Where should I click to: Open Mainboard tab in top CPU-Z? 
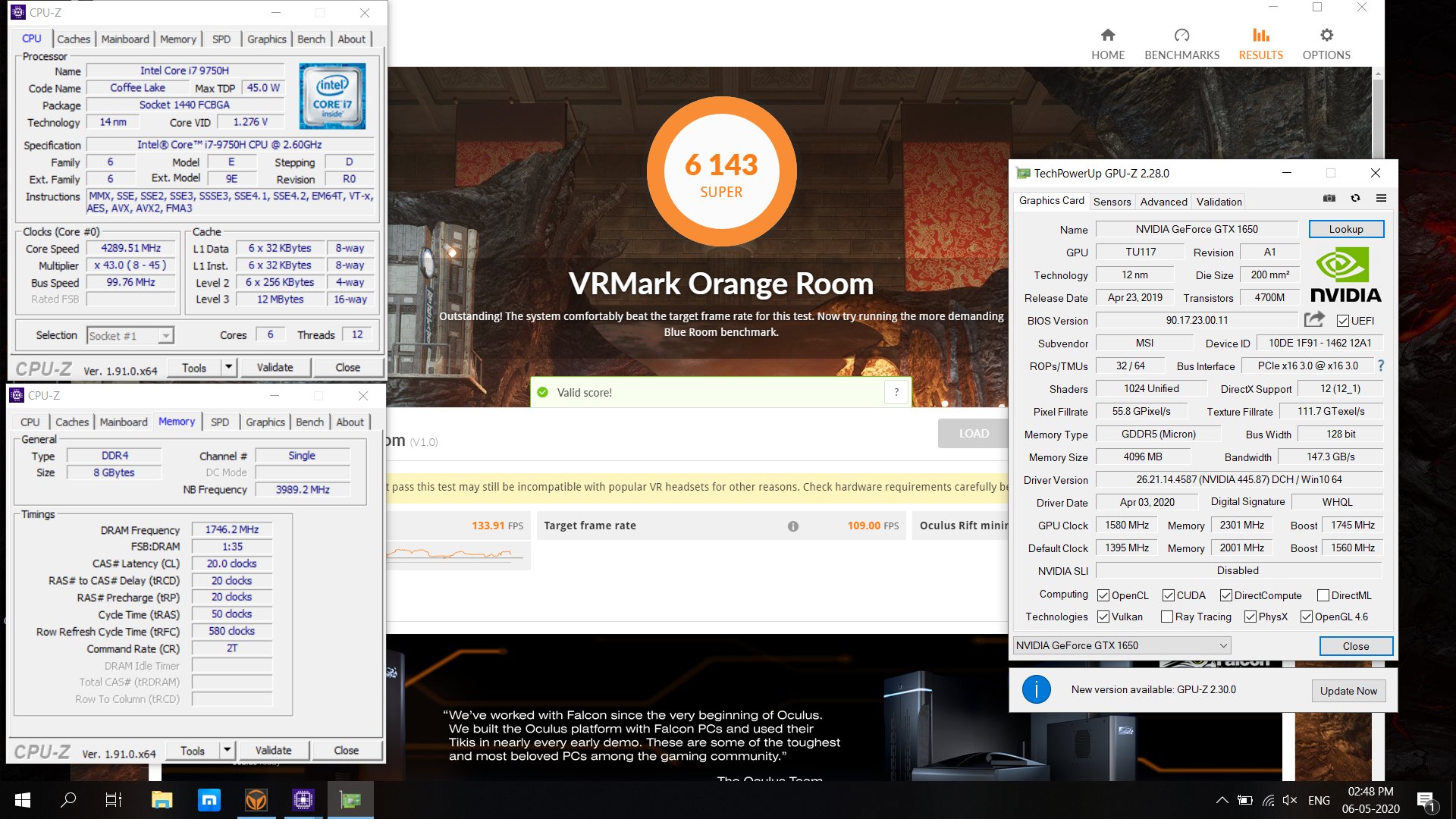click(x=125, y=39)
